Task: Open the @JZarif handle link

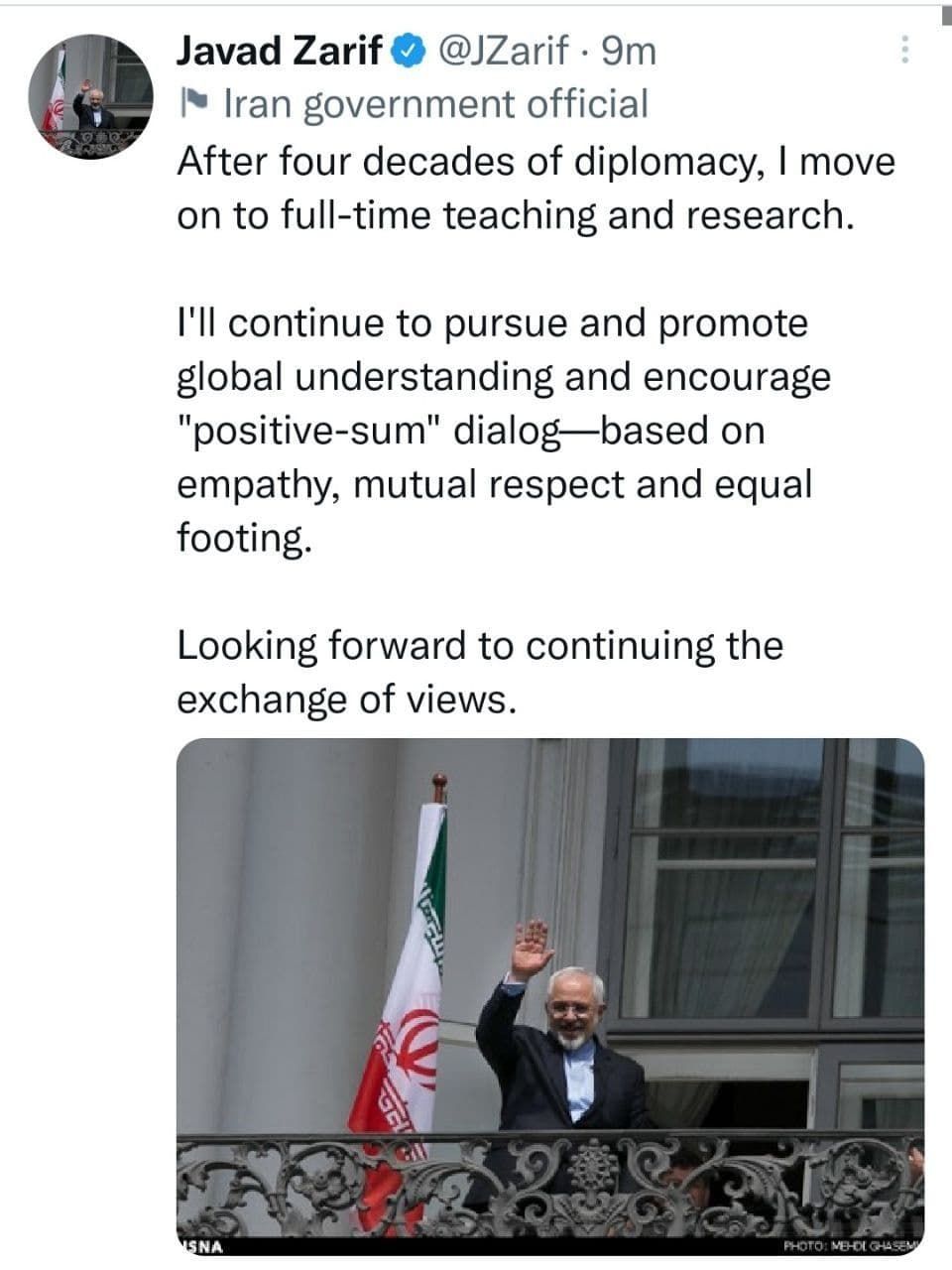Action: pos(504,51)
